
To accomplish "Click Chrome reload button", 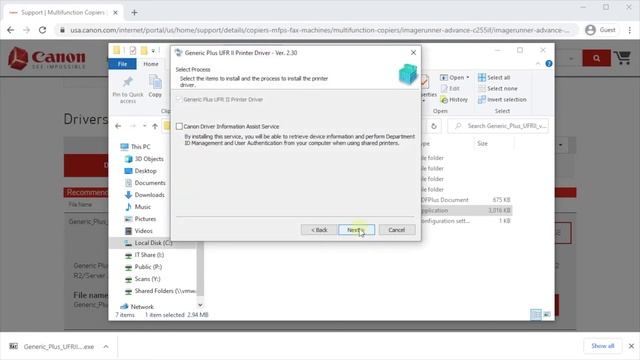I will [x=42, y=30].
